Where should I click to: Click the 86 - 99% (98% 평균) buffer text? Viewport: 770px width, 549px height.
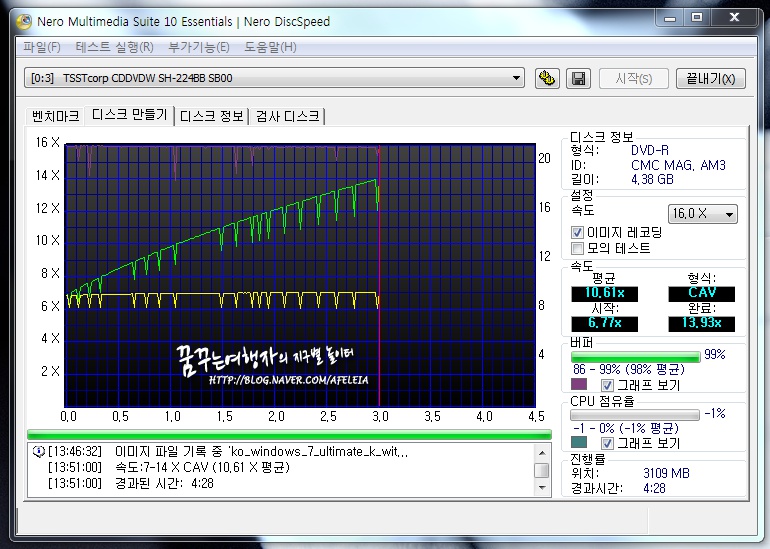click(629, 369)
